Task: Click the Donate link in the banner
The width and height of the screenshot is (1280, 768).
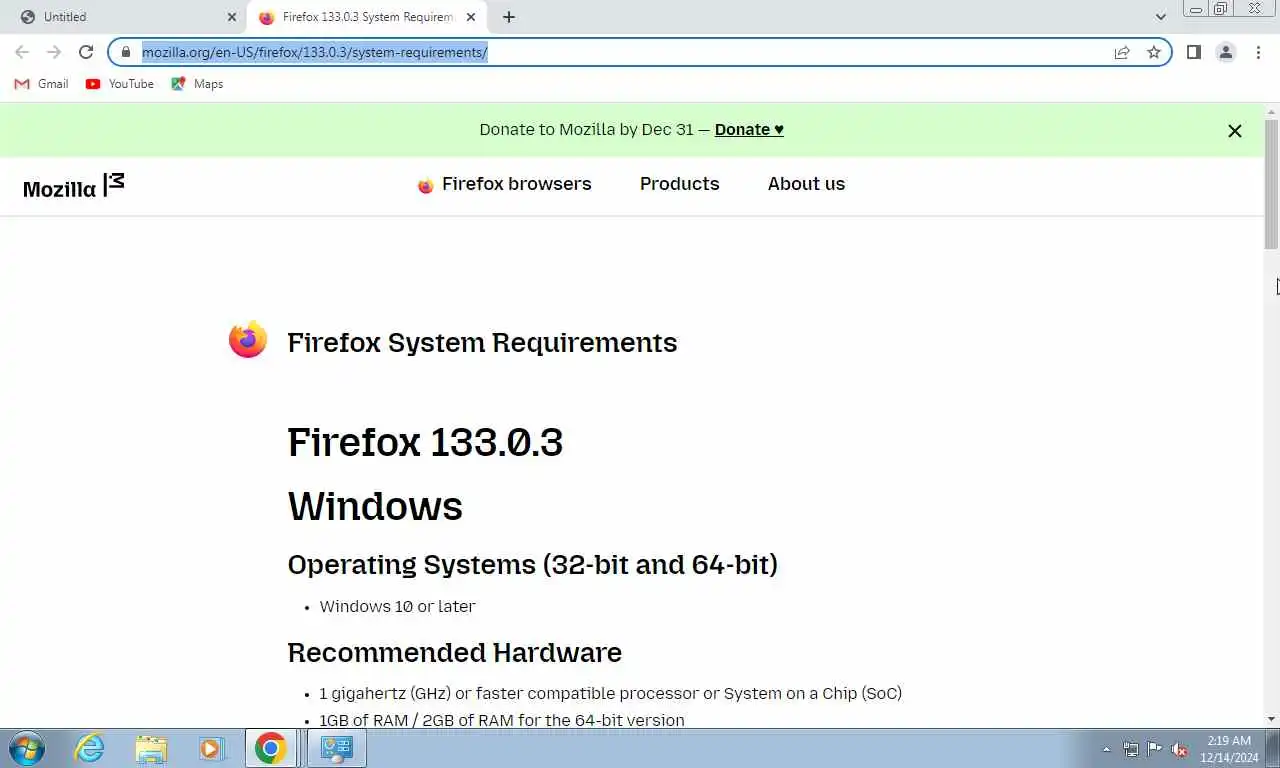Action: pos(749,129)
